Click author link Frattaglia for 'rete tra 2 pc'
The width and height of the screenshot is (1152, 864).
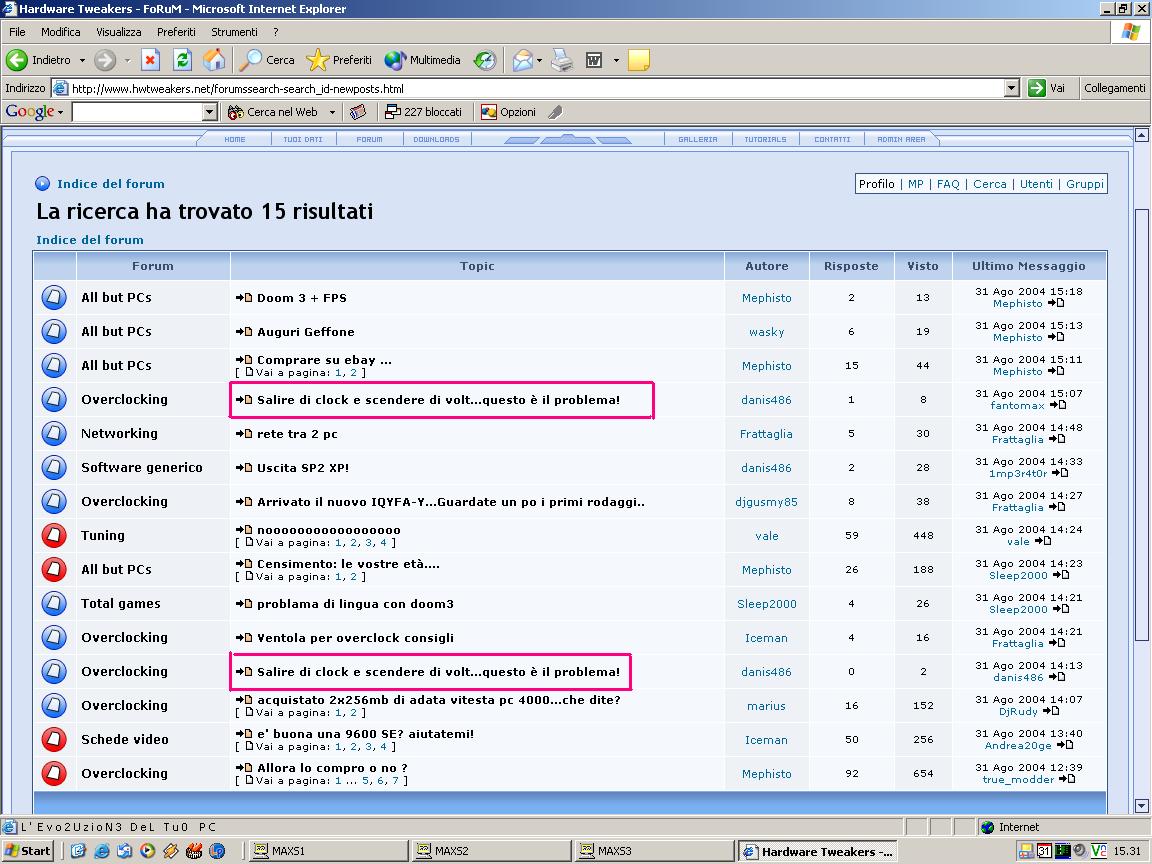point(766,434)
